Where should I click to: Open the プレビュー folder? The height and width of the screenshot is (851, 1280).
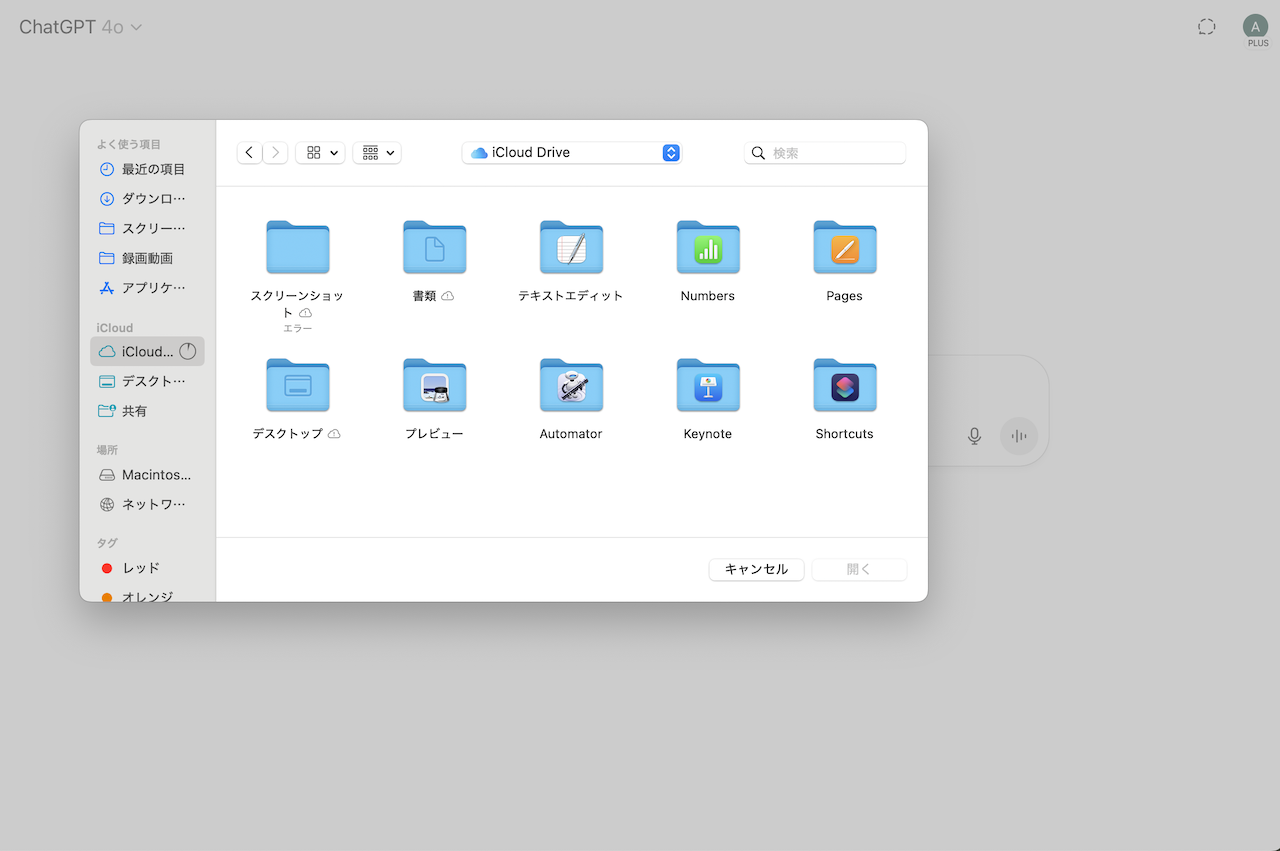pos(435,385)
